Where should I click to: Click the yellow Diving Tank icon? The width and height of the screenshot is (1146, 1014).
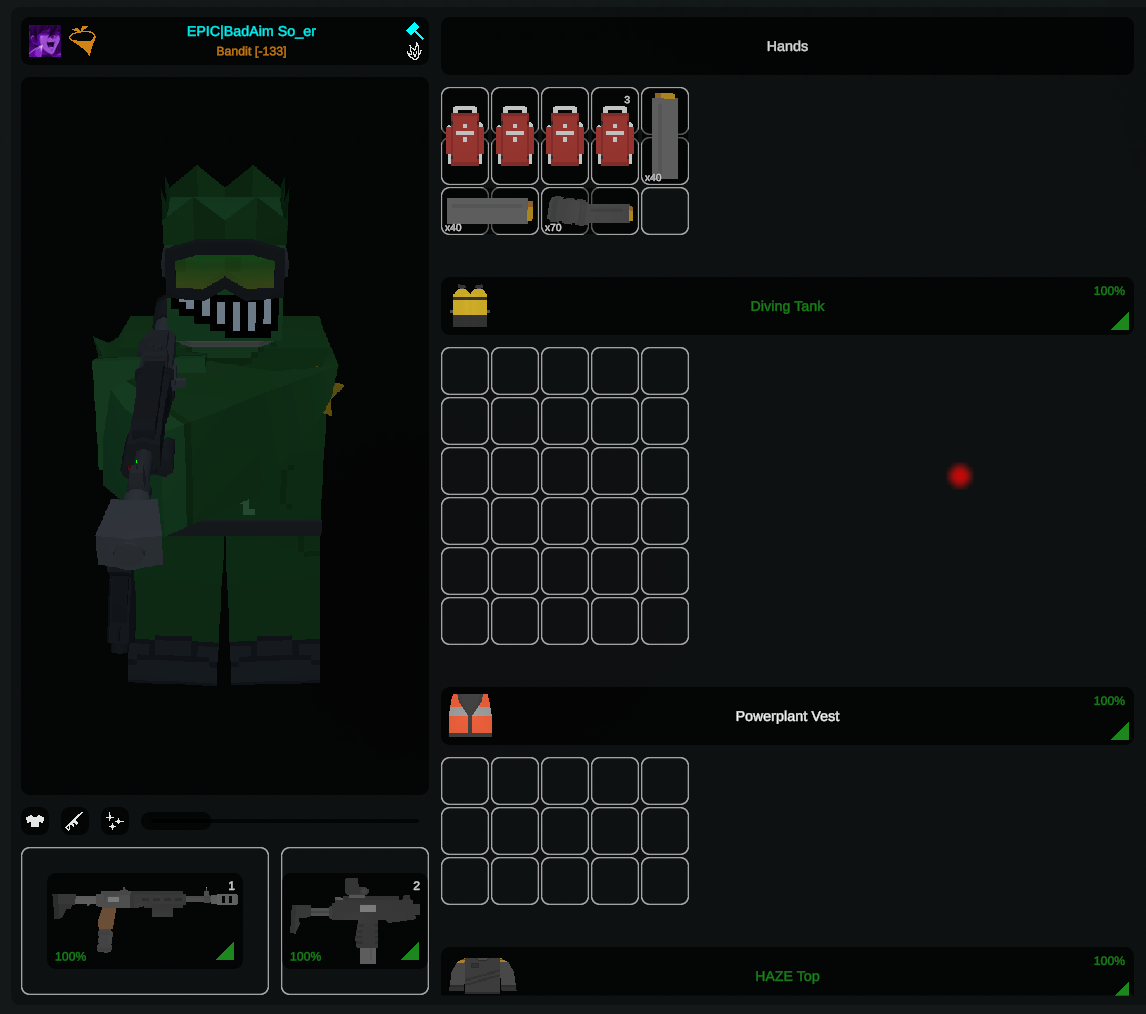click(470, 306)
